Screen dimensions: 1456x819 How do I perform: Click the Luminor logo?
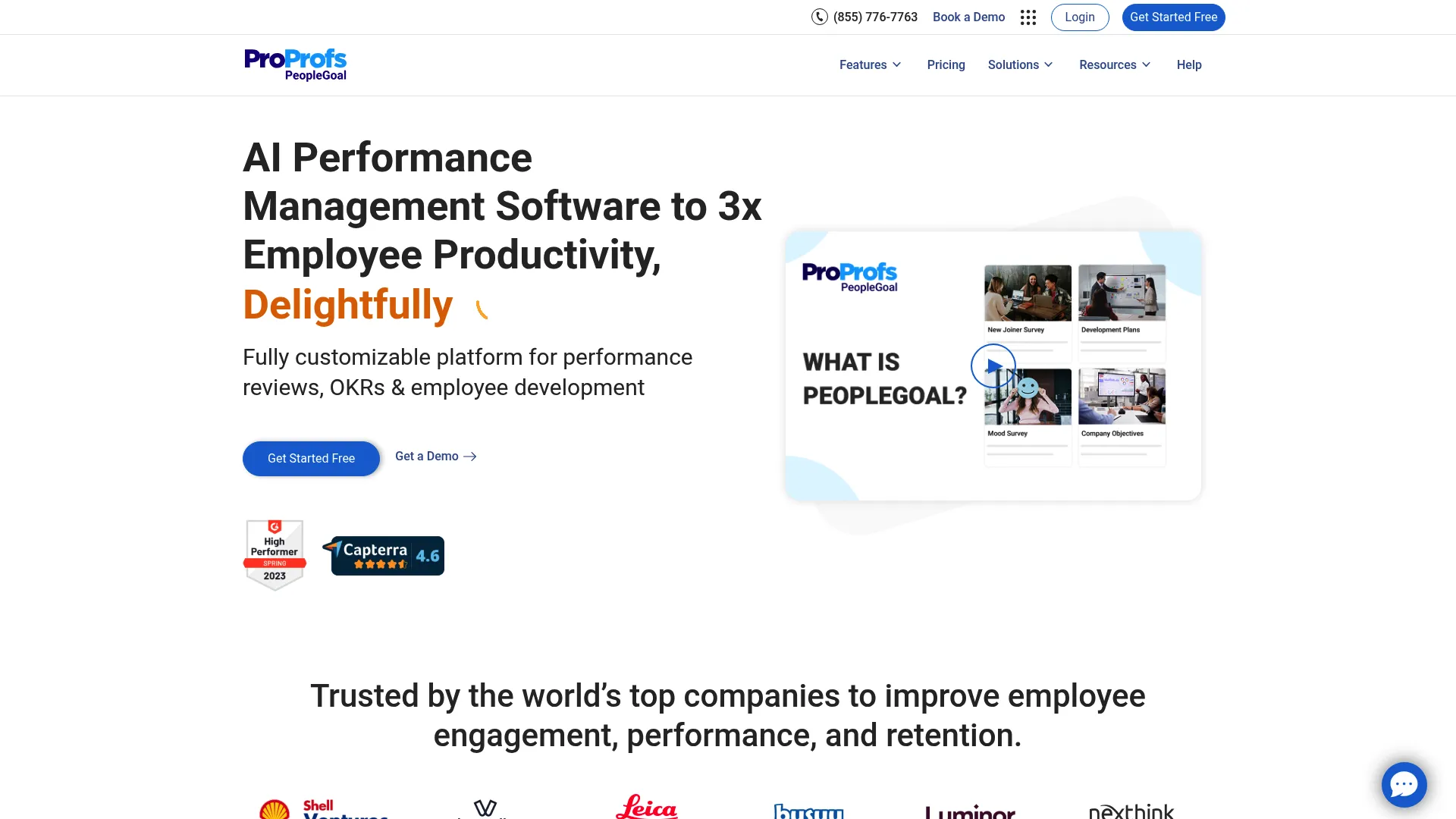pos(970,811)
